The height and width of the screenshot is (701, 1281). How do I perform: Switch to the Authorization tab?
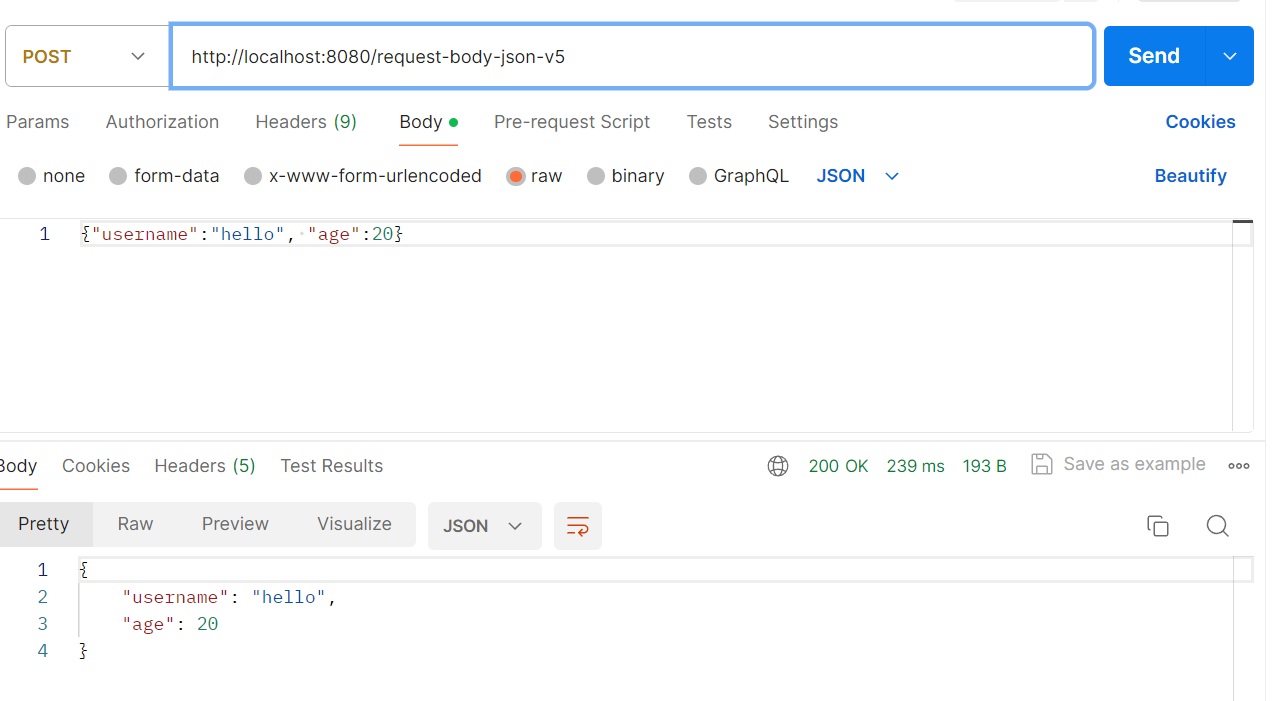(162, 122)
